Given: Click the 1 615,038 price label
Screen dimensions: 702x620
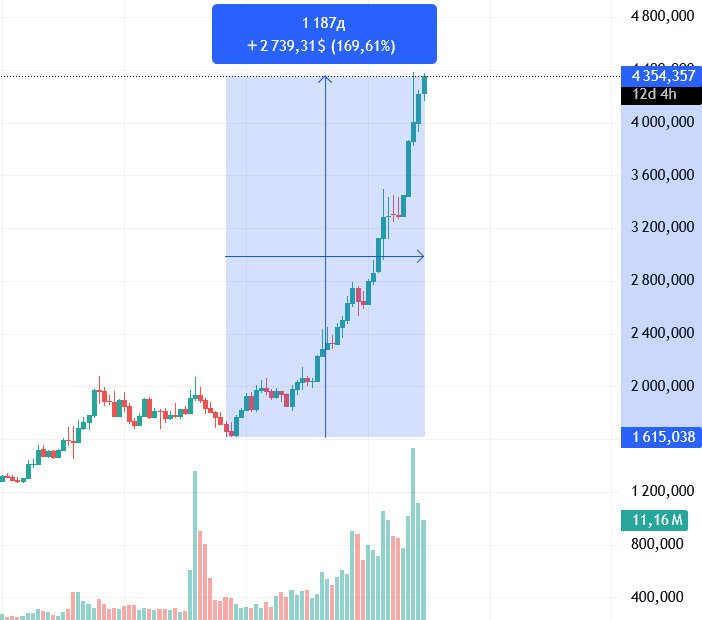Looking at the screenshot, I should (x=663, y=437).
